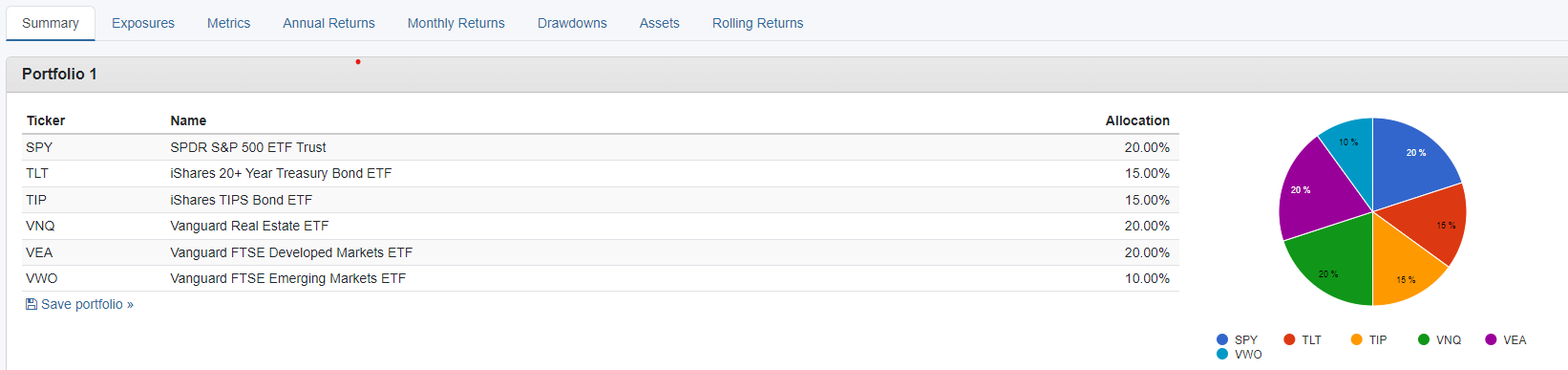Image resolution: width=1568 pixels, height=370 pixels.
Task: Click the TLT ticker cell
Action: [x=37, y=173]
